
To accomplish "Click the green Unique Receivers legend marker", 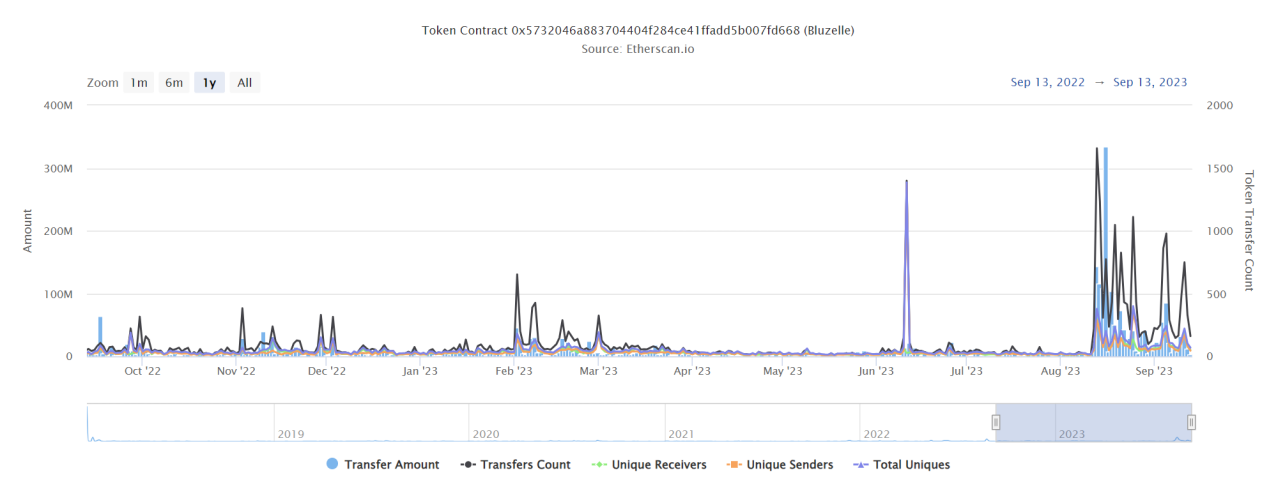I will tap(599, 465).
